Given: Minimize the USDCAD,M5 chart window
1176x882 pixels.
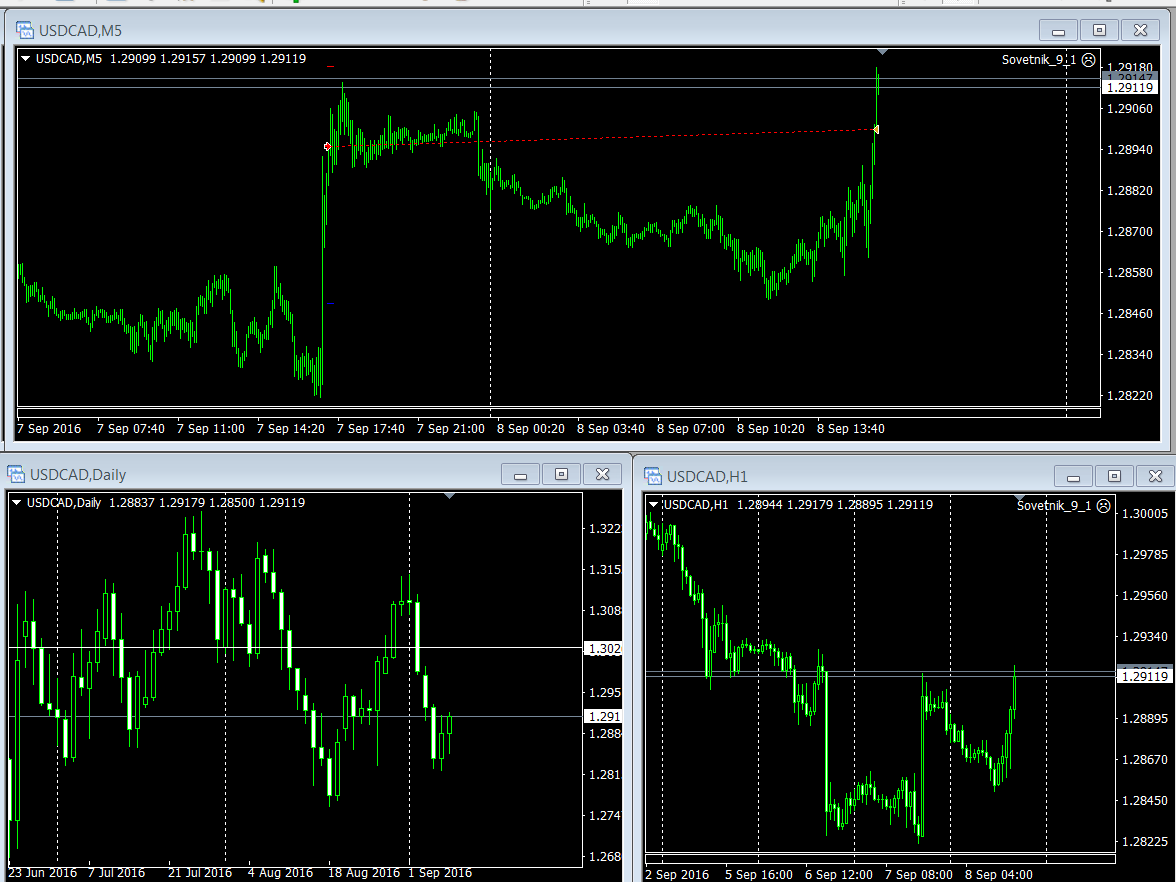Looking at the screenshot, I should [x=1058, y=31].
